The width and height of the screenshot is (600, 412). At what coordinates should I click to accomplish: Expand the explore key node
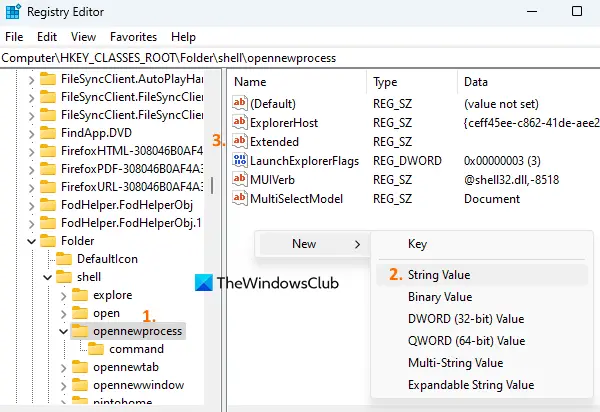coord(64,296)
